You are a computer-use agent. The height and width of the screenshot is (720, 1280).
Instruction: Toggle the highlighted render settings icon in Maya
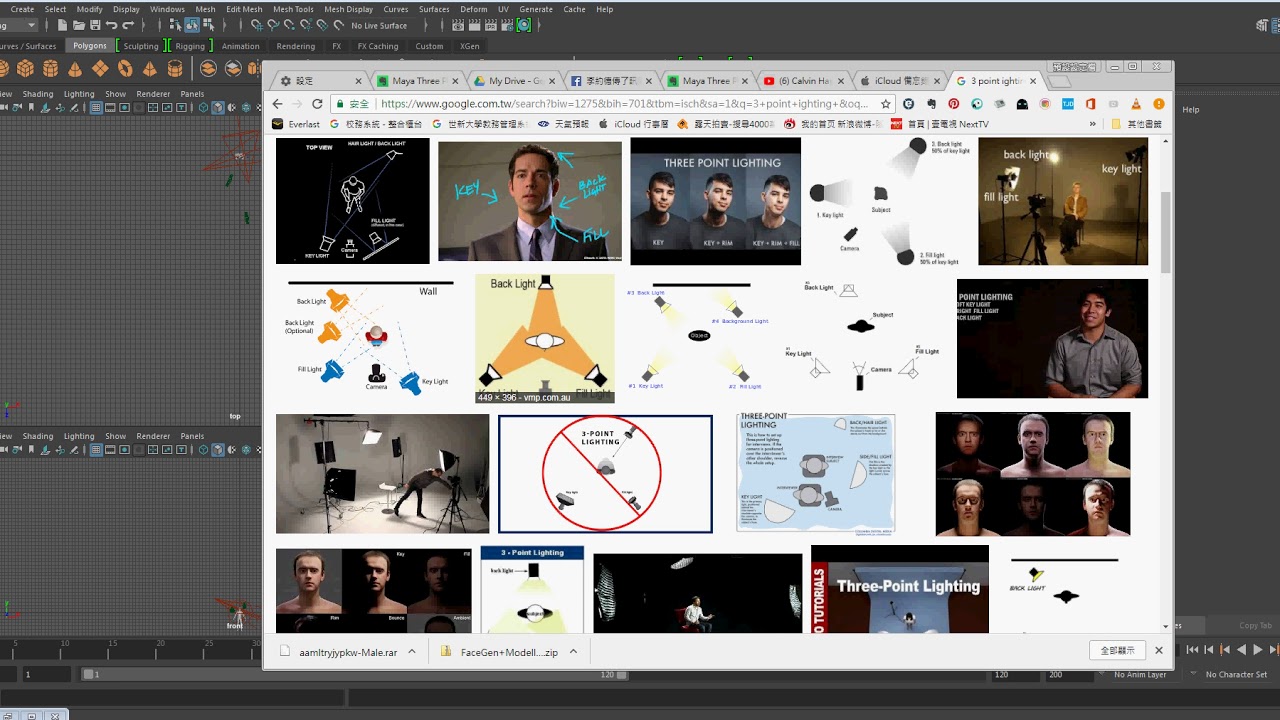coord(524,25)
